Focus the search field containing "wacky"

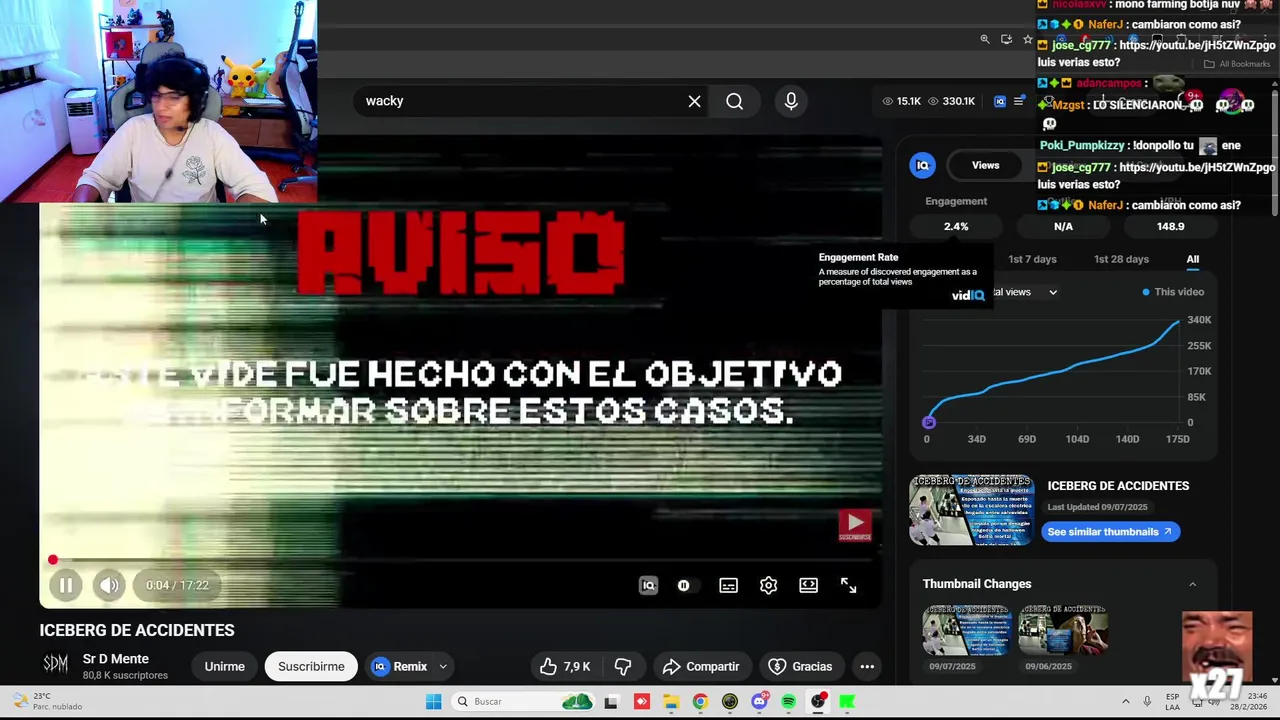pos(520,101)
